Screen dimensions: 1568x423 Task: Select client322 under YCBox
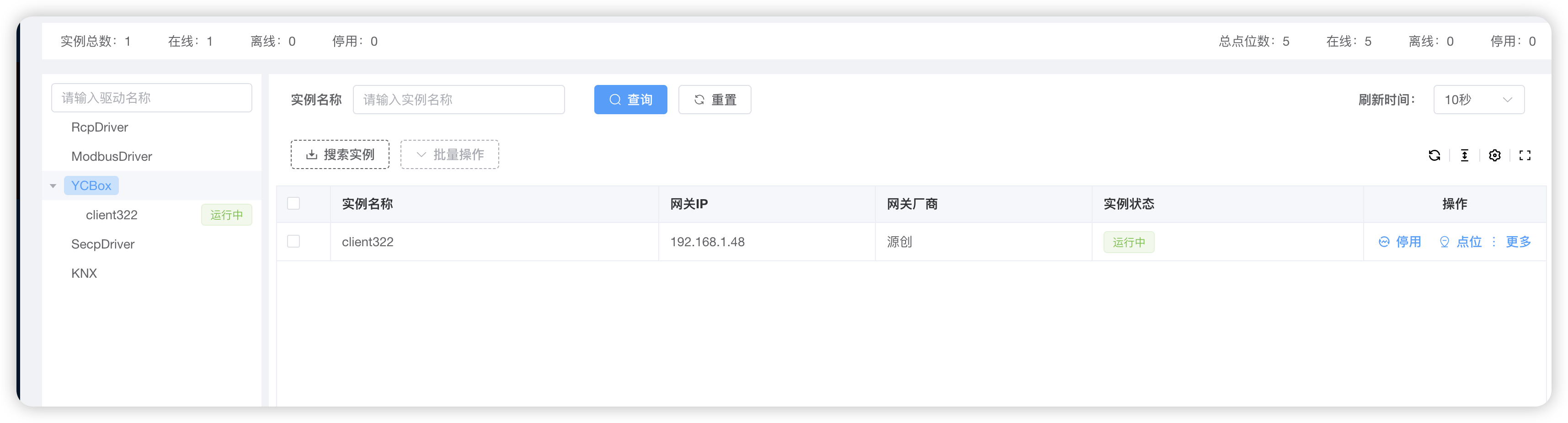point(112,215)
